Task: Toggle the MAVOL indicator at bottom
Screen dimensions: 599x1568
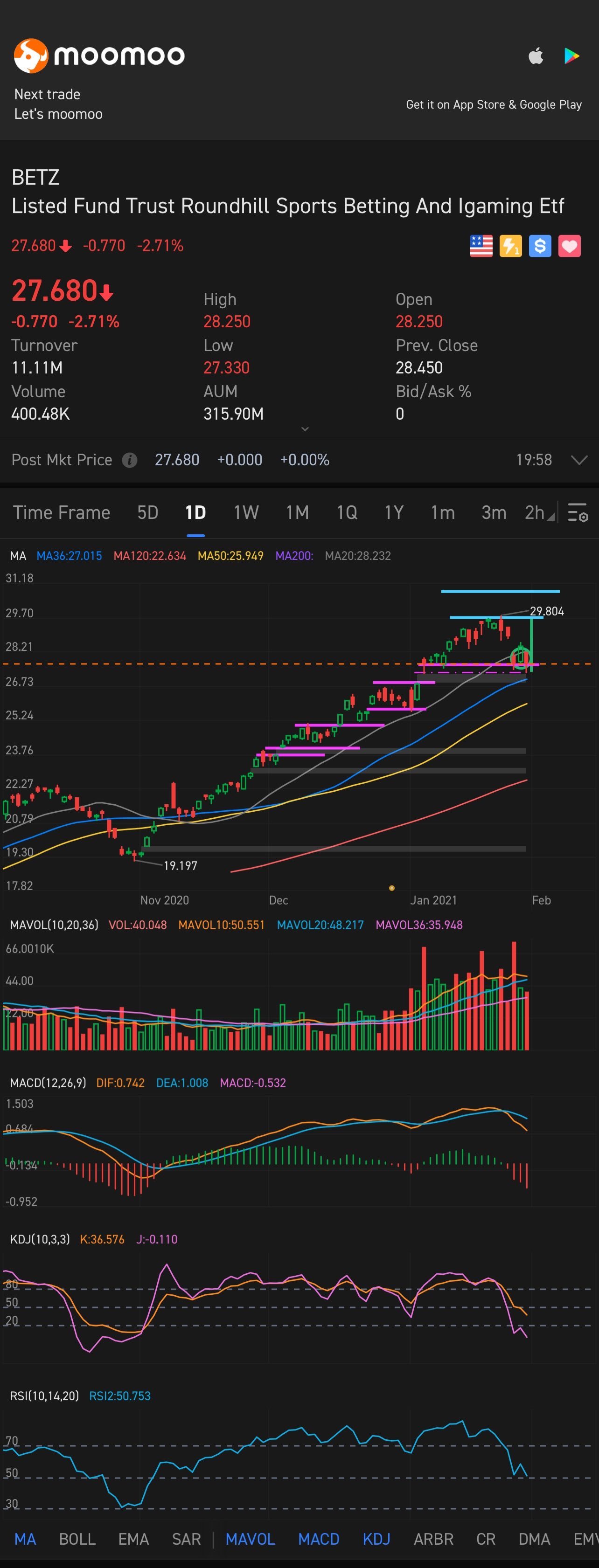Action: (250, 1540)
